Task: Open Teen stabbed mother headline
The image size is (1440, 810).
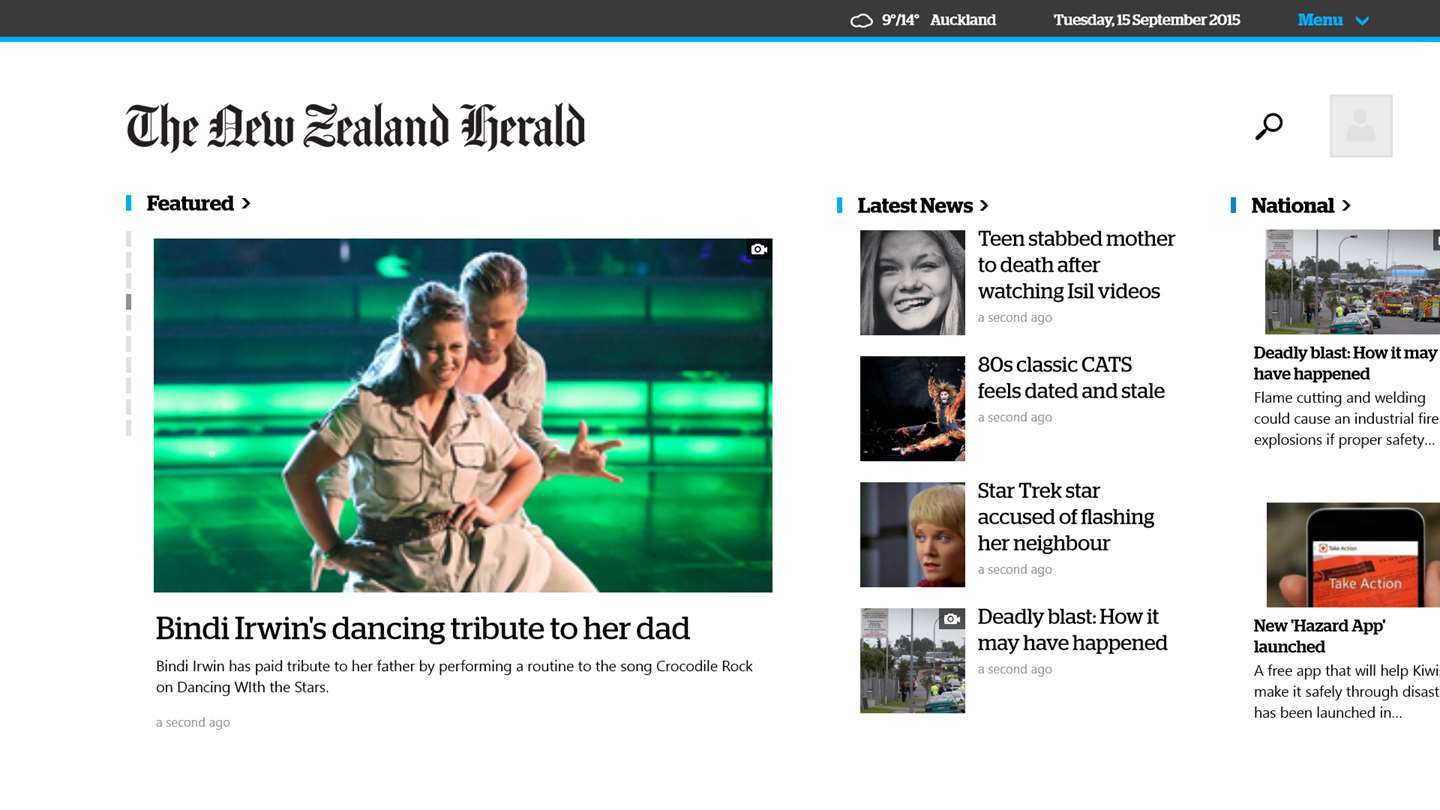Action: point(1076,265)
